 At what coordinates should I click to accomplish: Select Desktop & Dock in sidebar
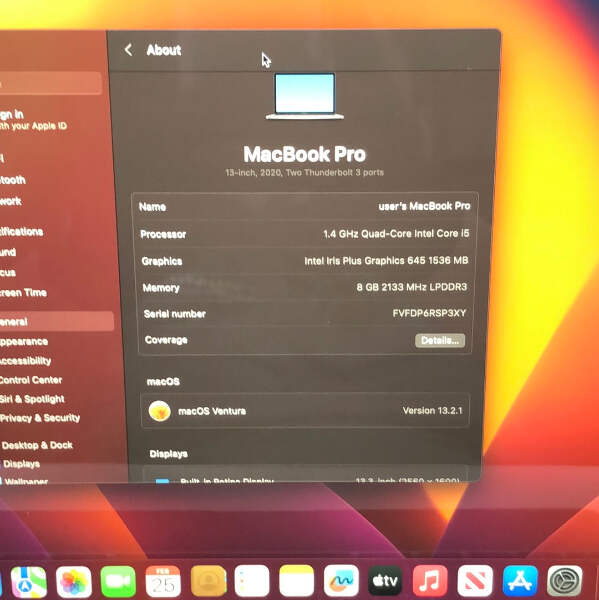tap(37, 445)
